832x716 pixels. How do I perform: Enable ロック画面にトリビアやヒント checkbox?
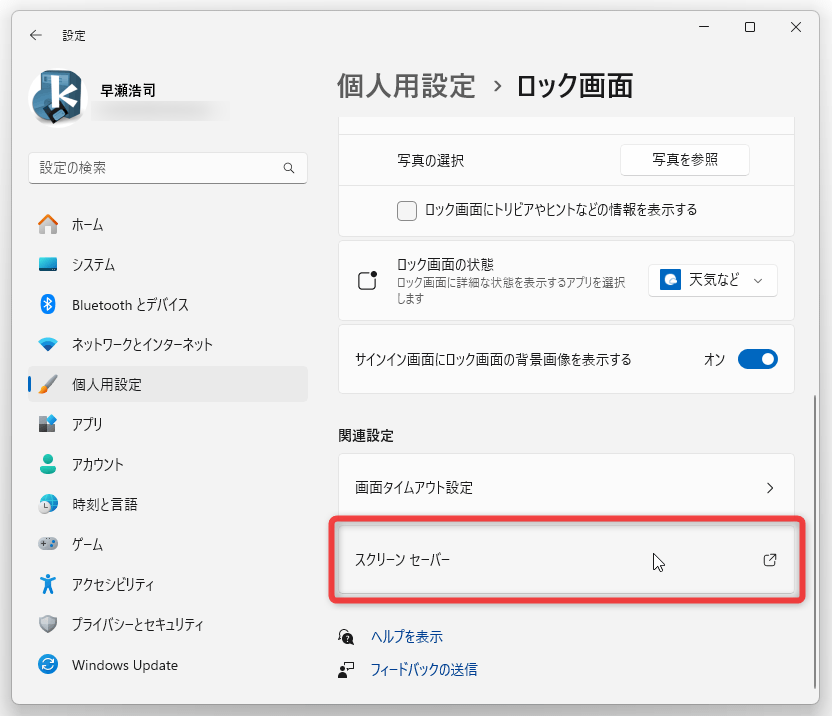pyautogui.click(x=407, y=211)
